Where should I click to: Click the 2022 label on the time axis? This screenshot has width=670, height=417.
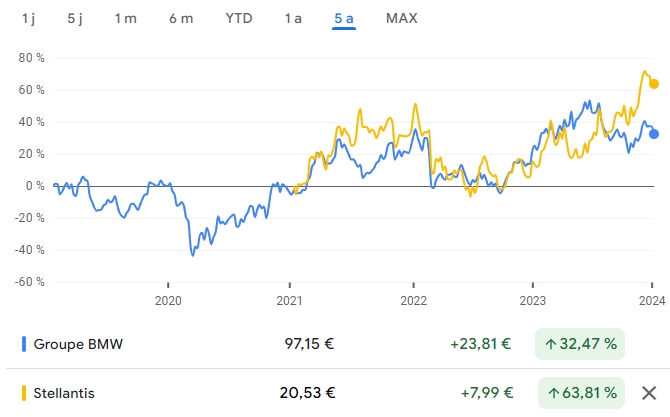(413, 299)
